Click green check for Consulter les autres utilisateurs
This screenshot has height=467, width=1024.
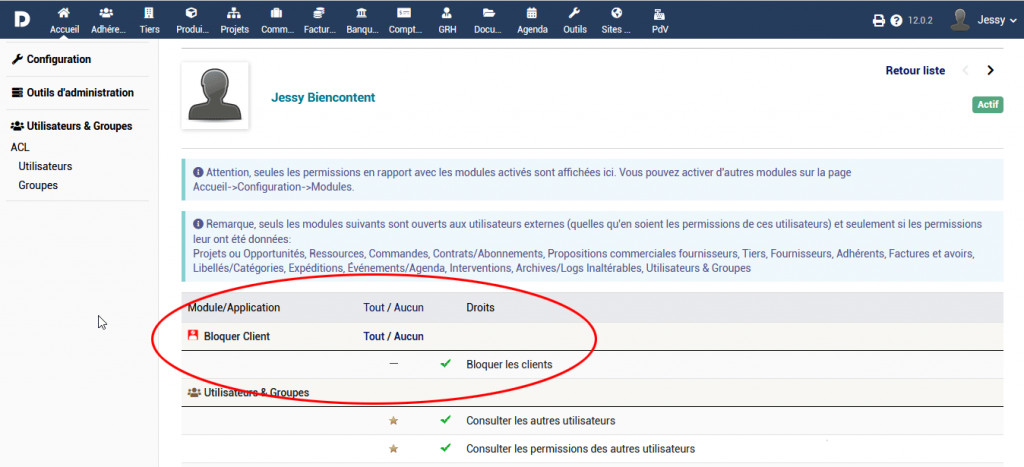coord(446,420)
